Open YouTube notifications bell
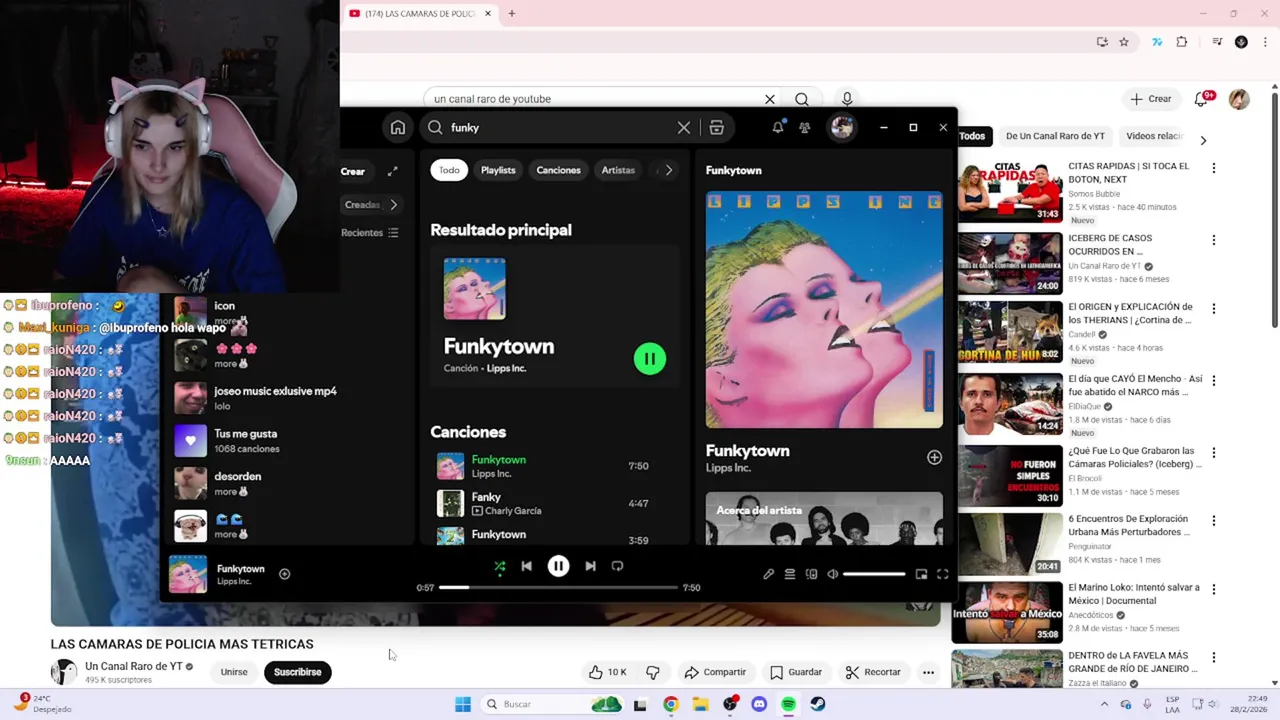The image size is (1280, 720). (x=1201, y=99)
